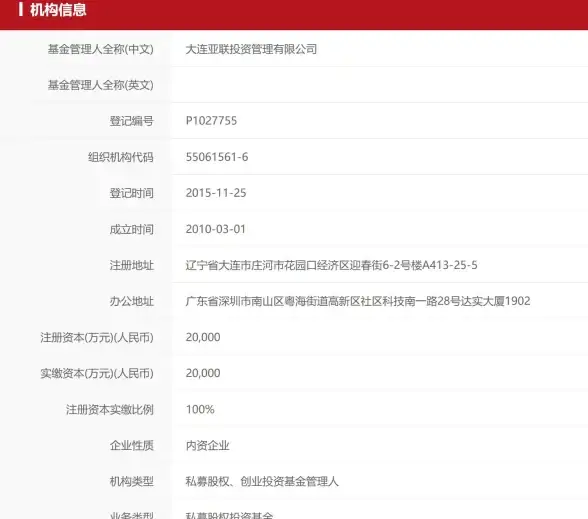This screenshot has height=519, width=588.
Task: Select the 内资企业 value
Action: [207, 446]
